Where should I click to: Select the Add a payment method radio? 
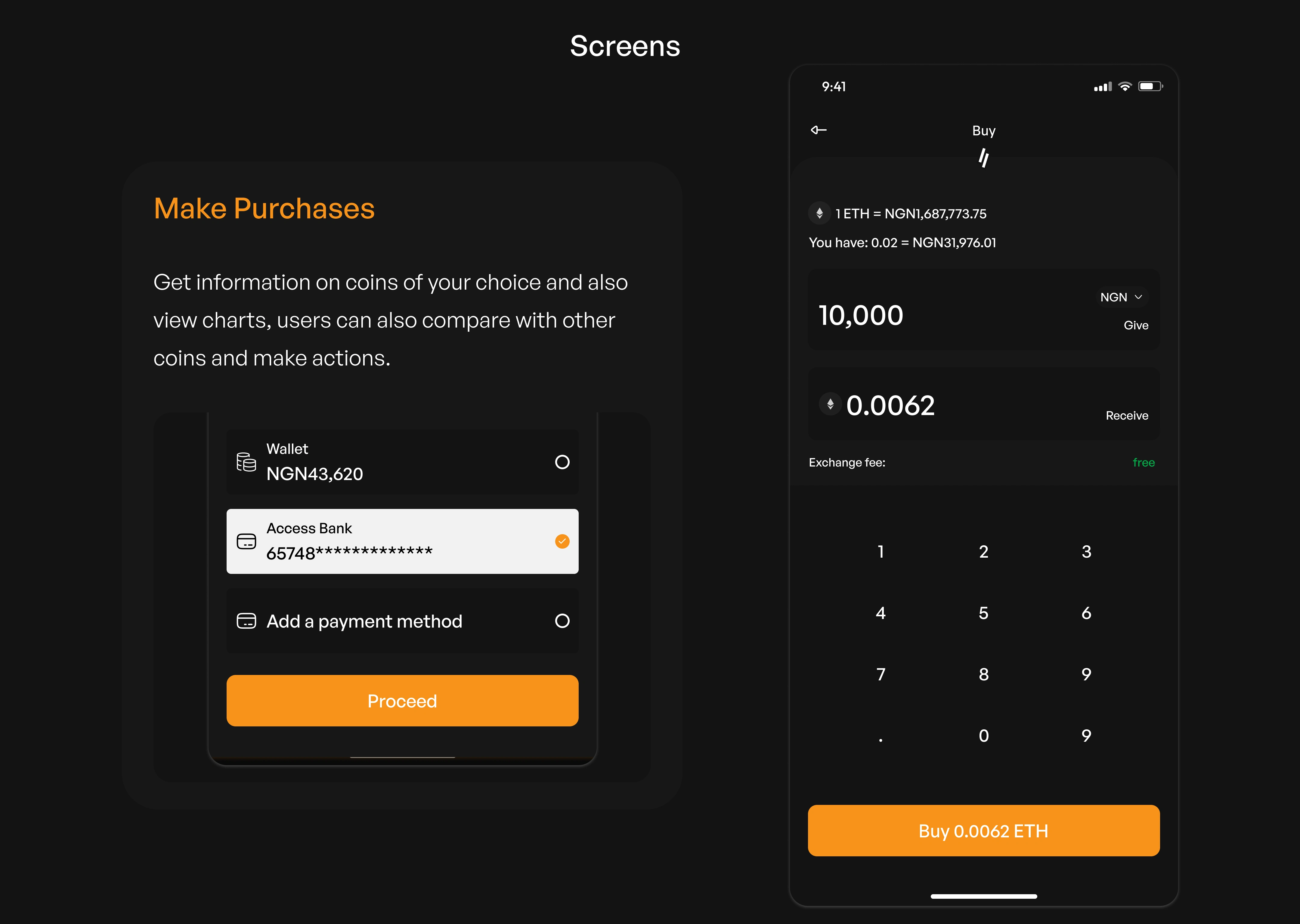click(562, 621)
